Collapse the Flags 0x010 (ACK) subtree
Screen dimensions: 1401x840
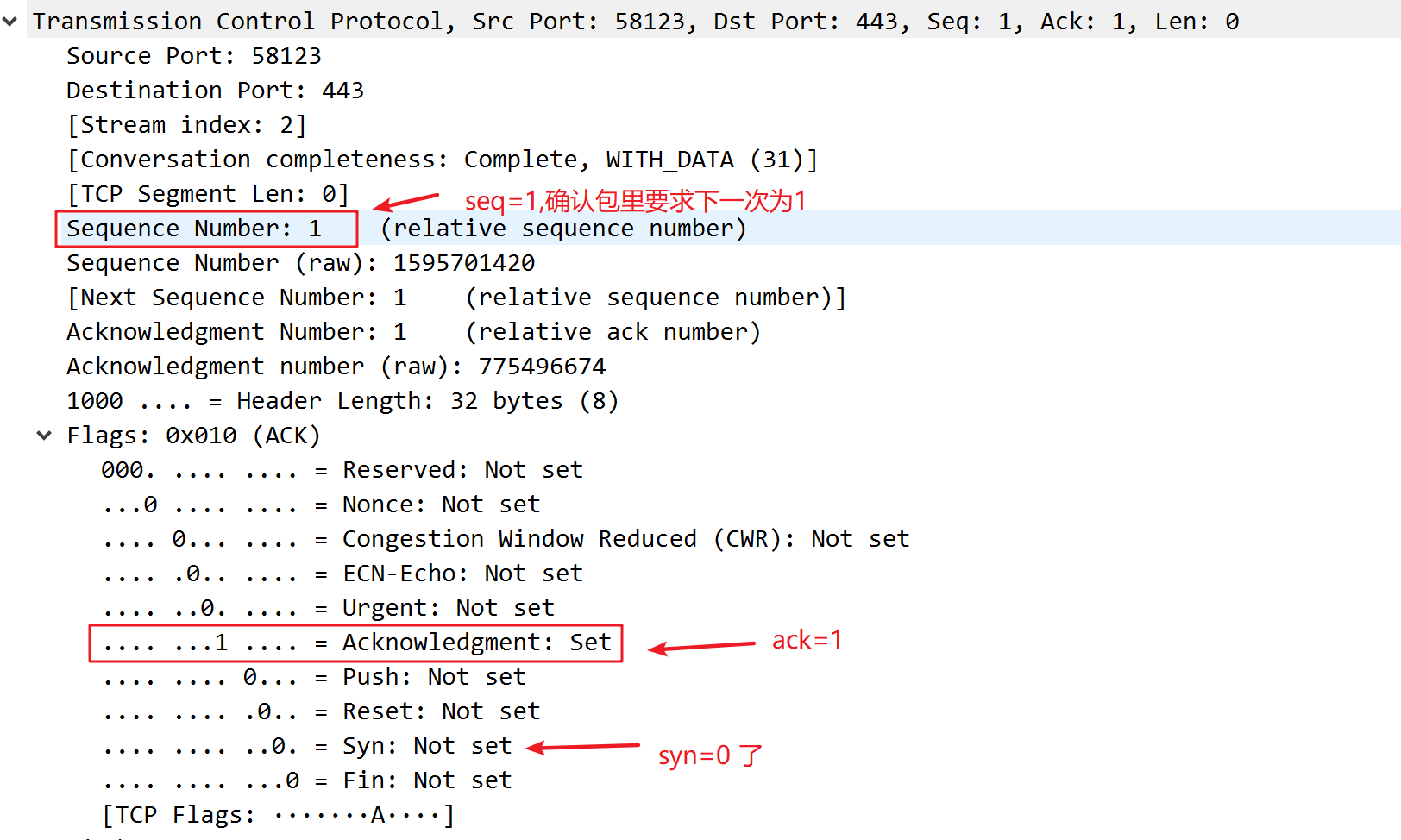[44, 436]
